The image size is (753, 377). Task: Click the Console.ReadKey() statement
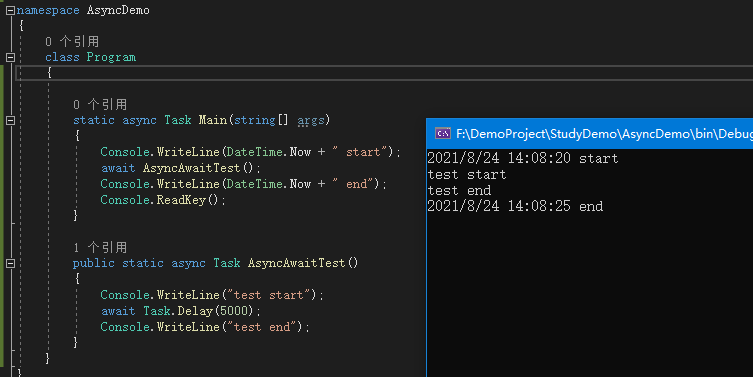point(163,200)
